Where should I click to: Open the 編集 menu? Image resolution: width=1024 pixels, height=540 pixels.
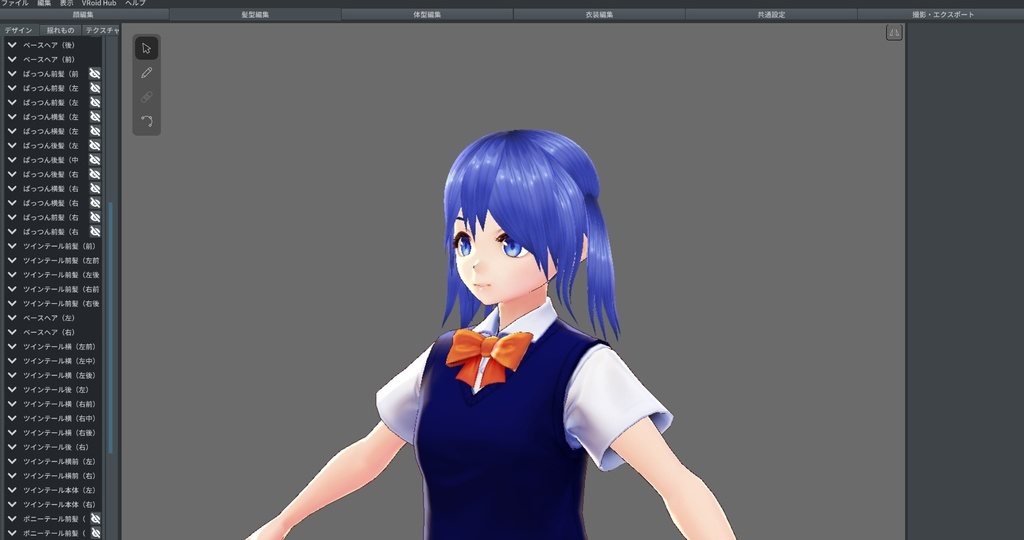click(x=44, y=3)
